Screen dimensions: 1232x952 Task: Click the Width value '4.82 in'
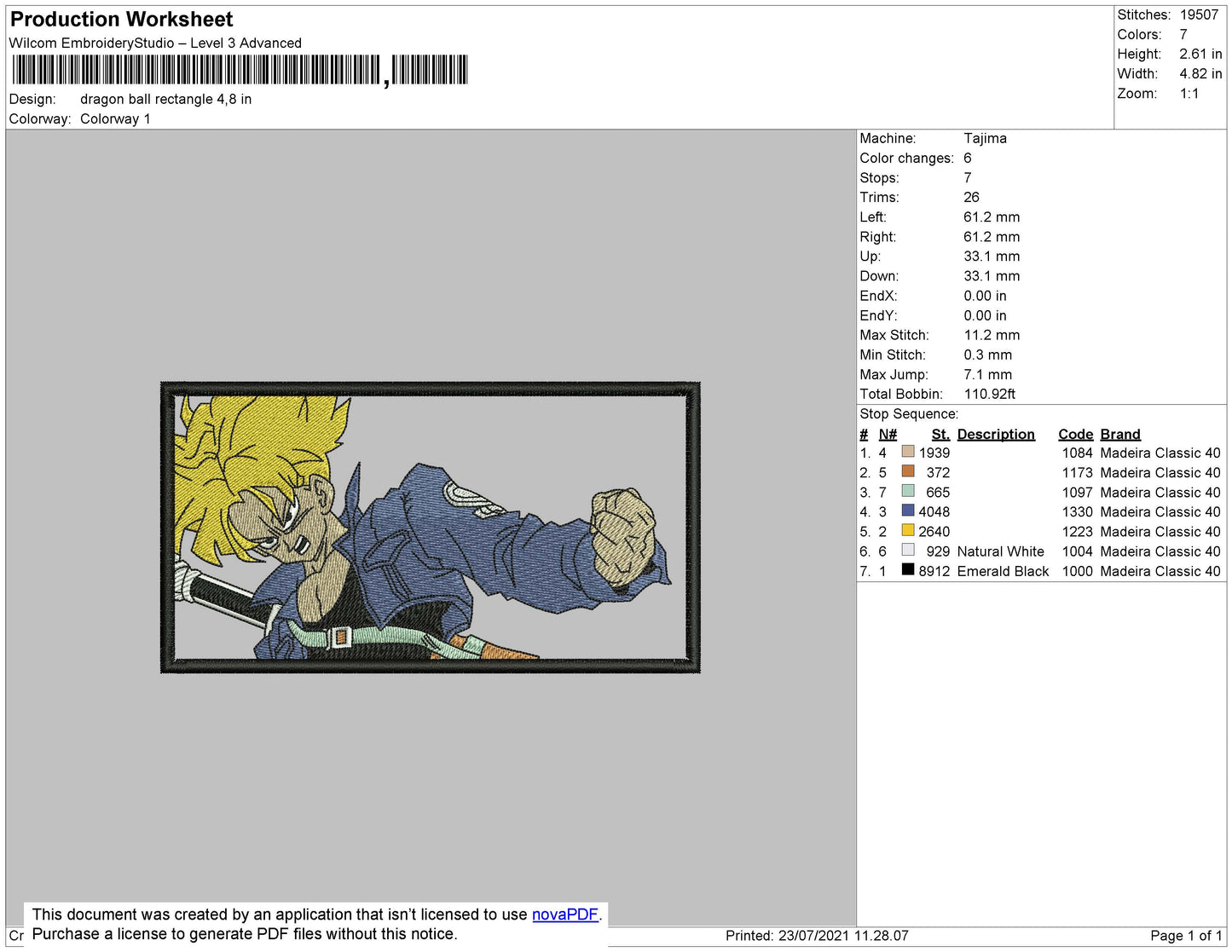[x=1200, y=74]
